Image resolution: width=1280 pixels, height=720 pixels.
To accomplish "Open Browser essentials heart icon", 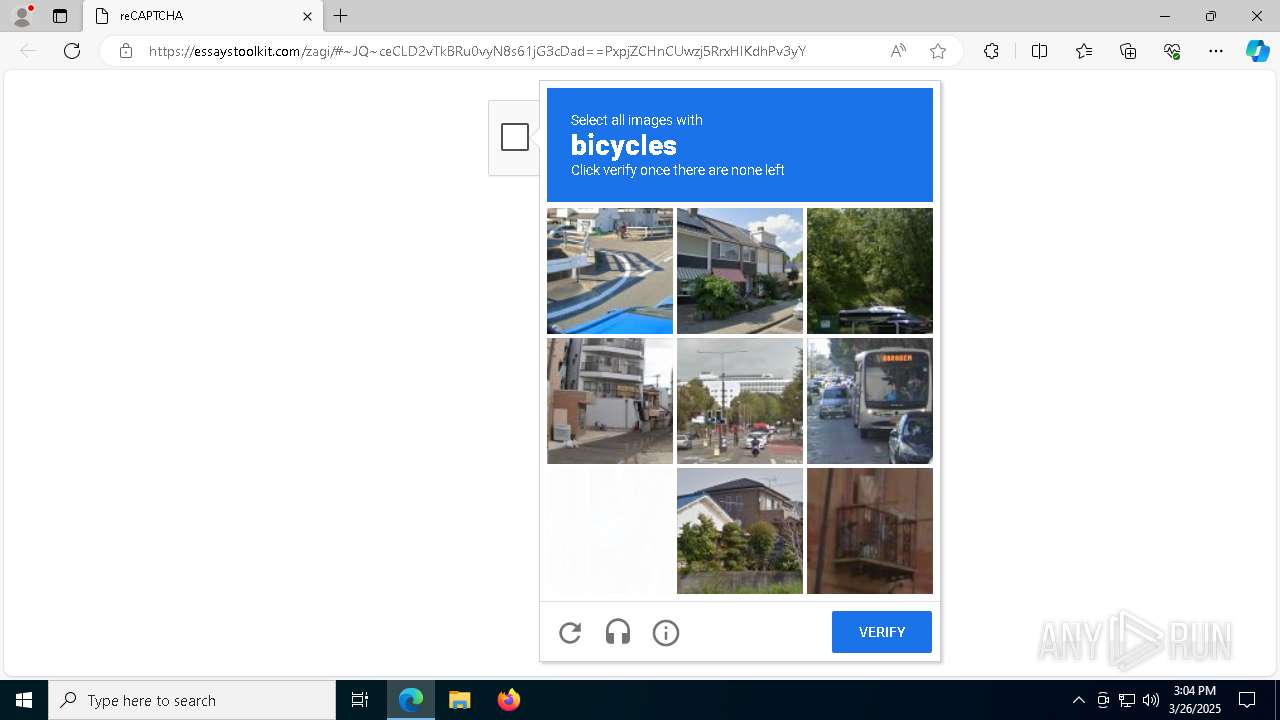I will pyautogui.click(x=1172, y=51).
